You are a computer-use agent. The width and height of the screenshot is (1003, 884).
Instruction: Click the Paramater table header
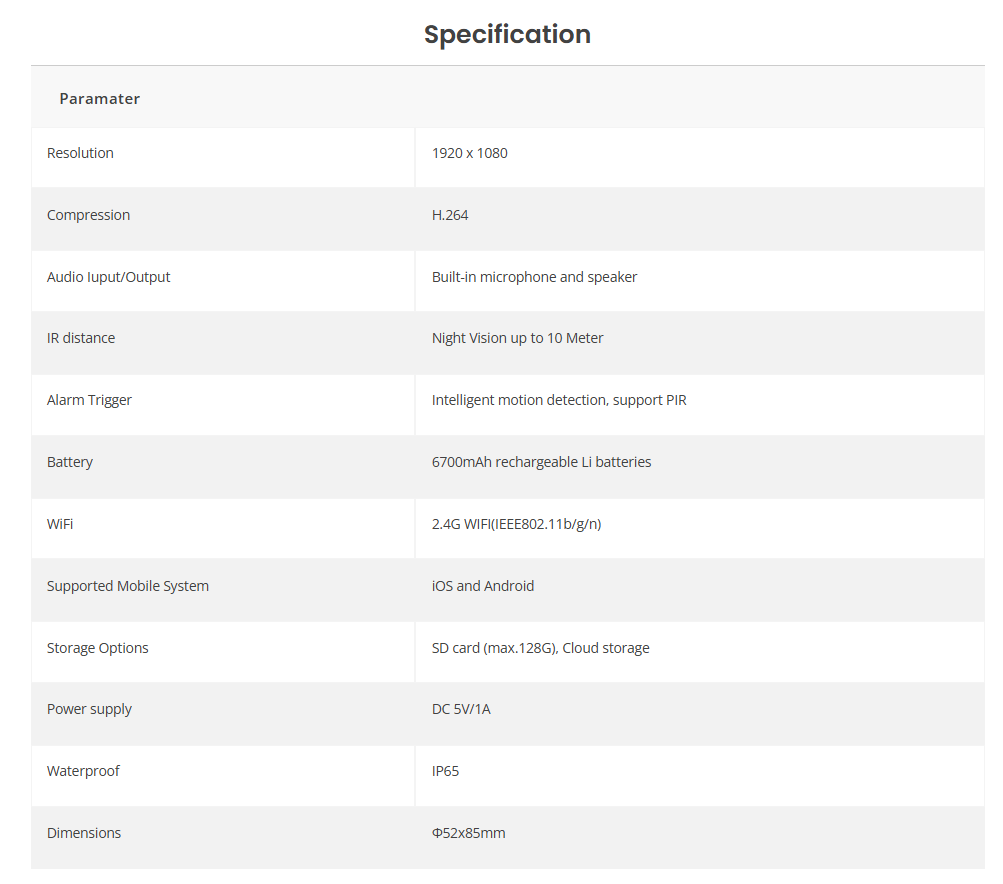pos(99,98)
